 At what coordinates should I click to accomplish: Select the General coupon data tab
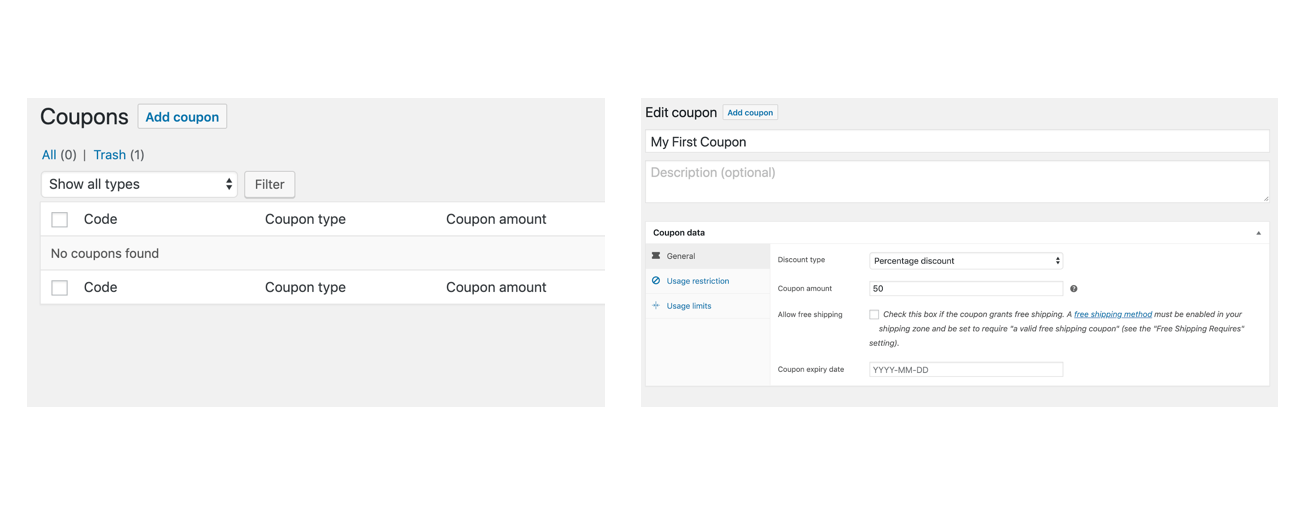(681, 256)
